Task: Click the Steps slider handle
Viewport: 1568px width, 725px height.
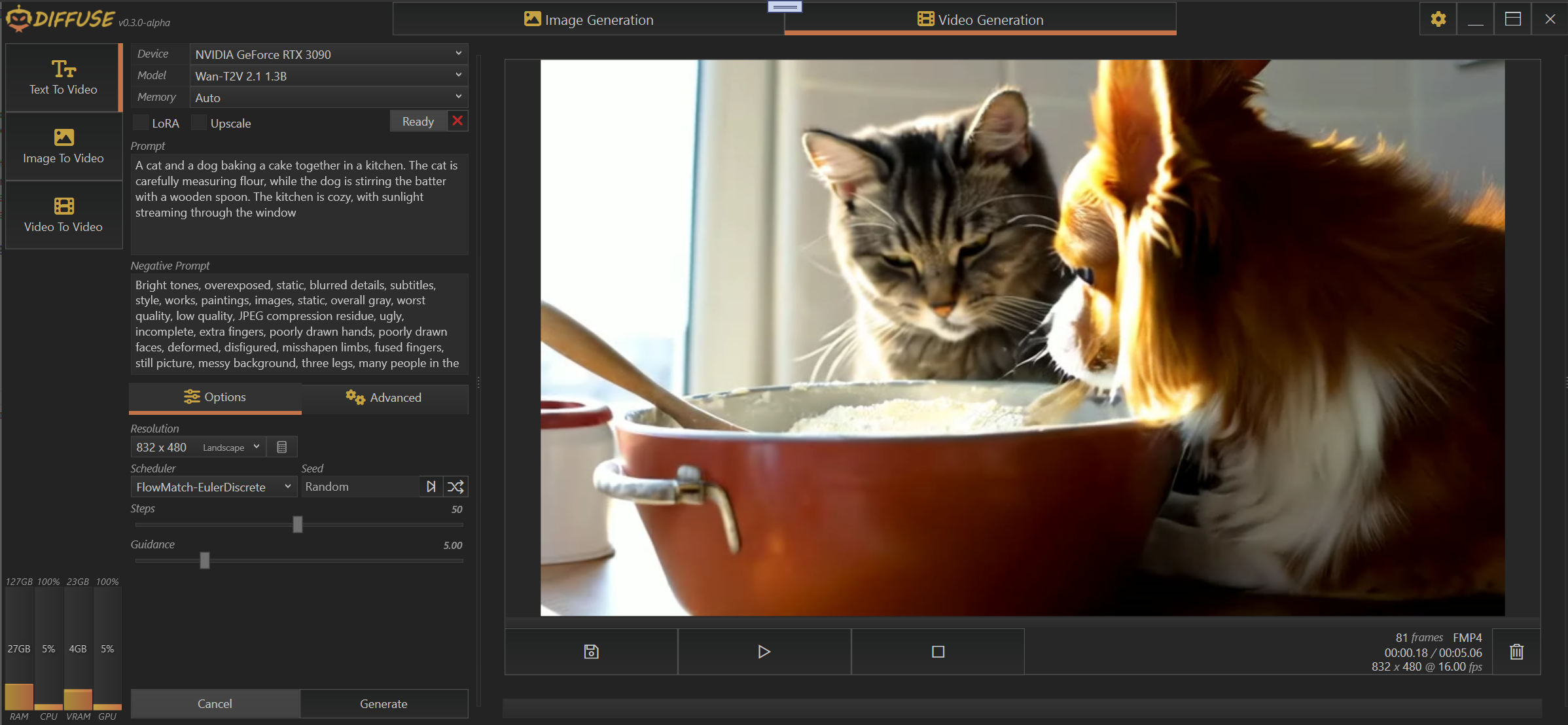Action: pos(298,525)
